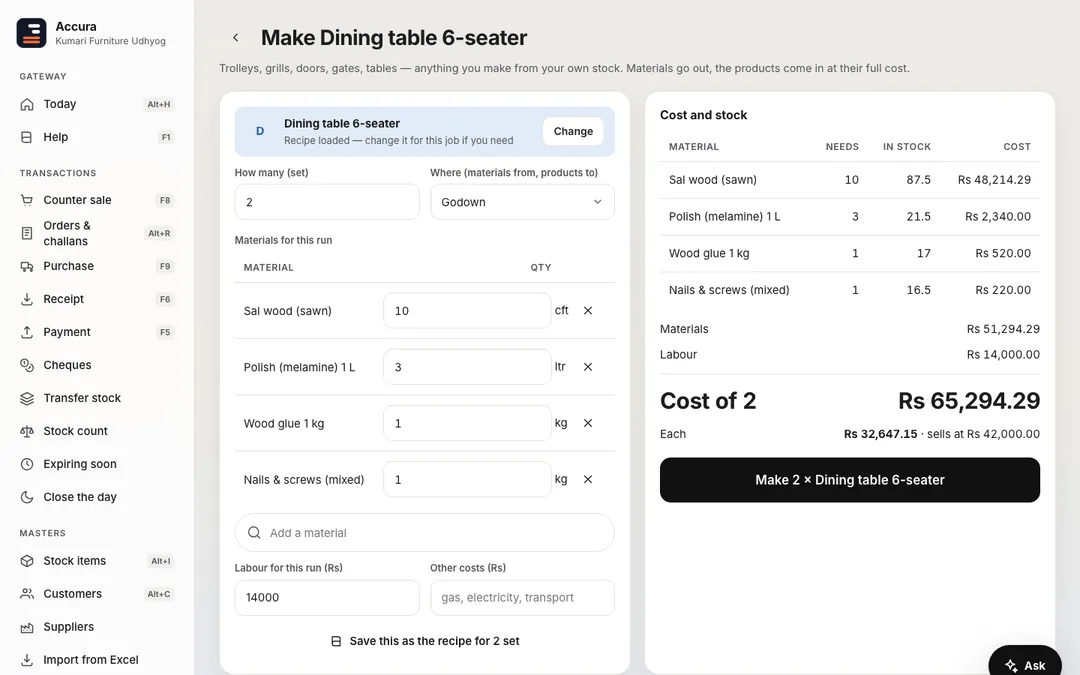Remove Polish (melamine) 1 L material row
The width and height of the screenshot is (1080, 675).
tap(588, 367)
